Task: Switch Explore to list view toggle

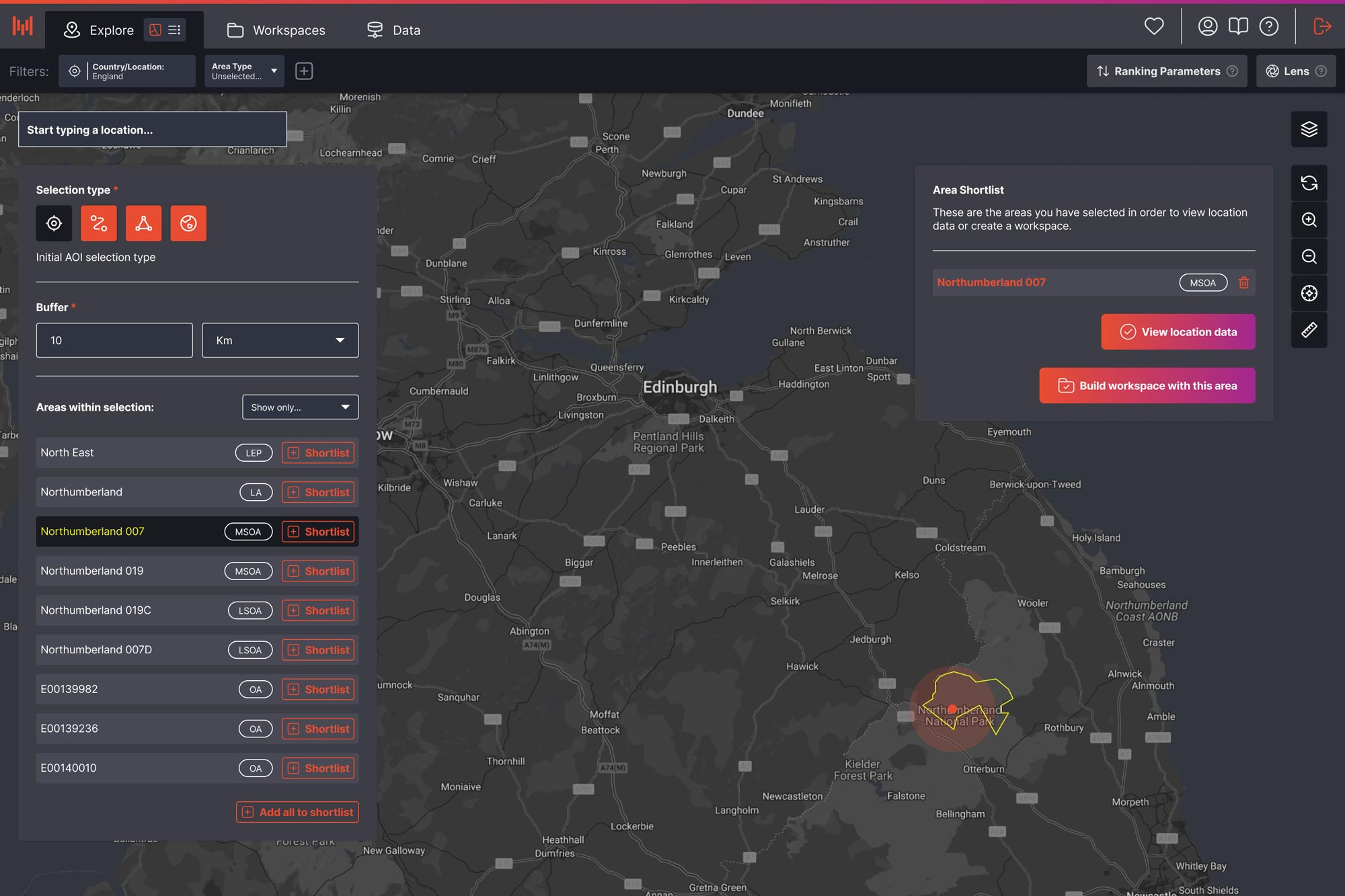Action: click(174, 30)
